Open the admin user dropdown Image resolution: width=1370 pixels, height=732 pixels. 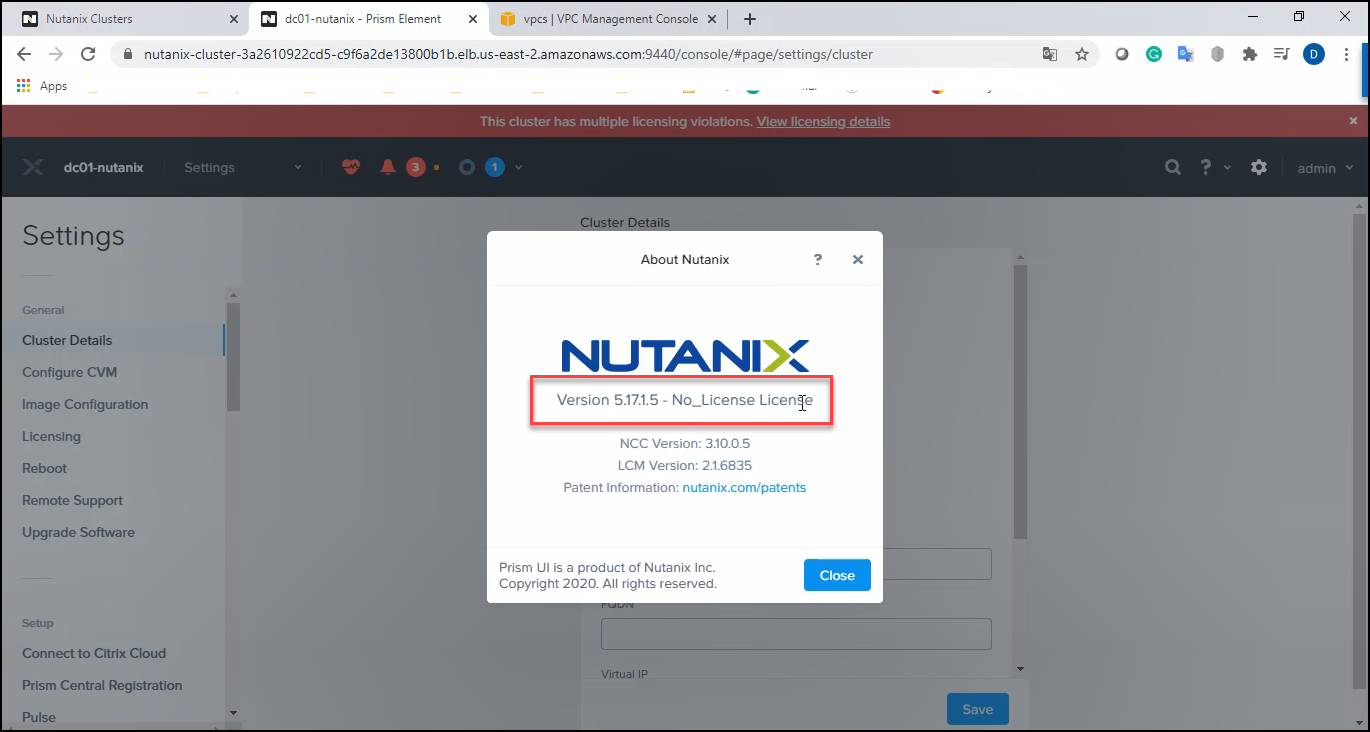1325,169
